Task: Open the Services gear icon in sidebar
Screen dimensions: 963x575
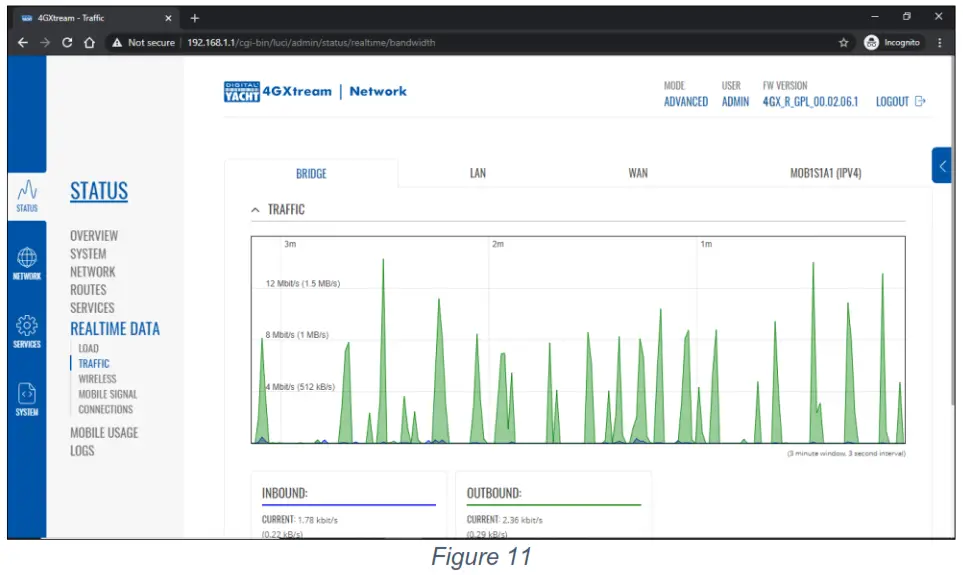Action: point(27,331)
